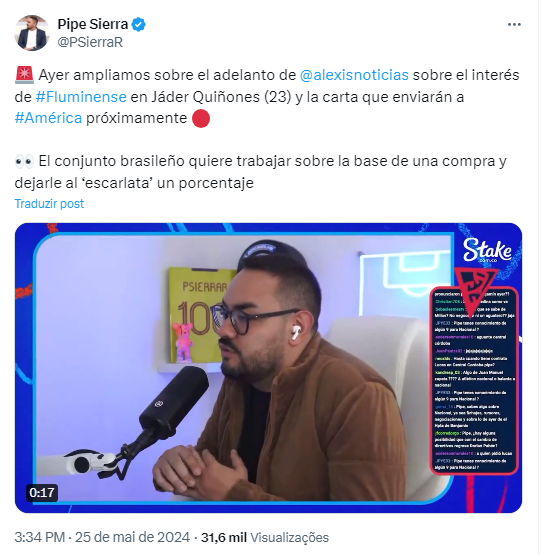The image size is (547, 555).
Task: Open the #Fluminense hashtag
Action: coord(81,97)
